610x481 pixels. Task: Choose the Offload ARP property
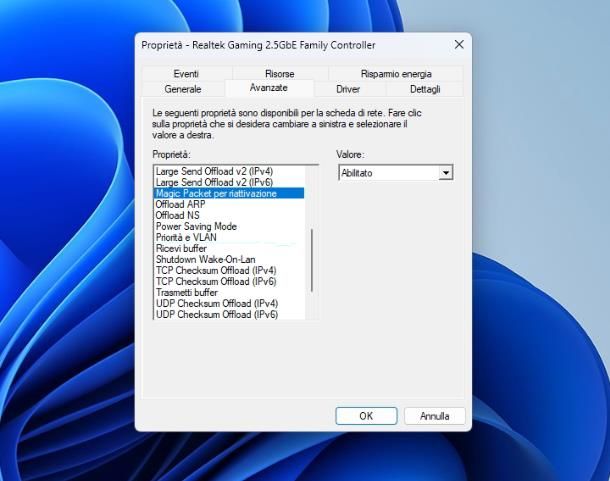tap(229, 204)
